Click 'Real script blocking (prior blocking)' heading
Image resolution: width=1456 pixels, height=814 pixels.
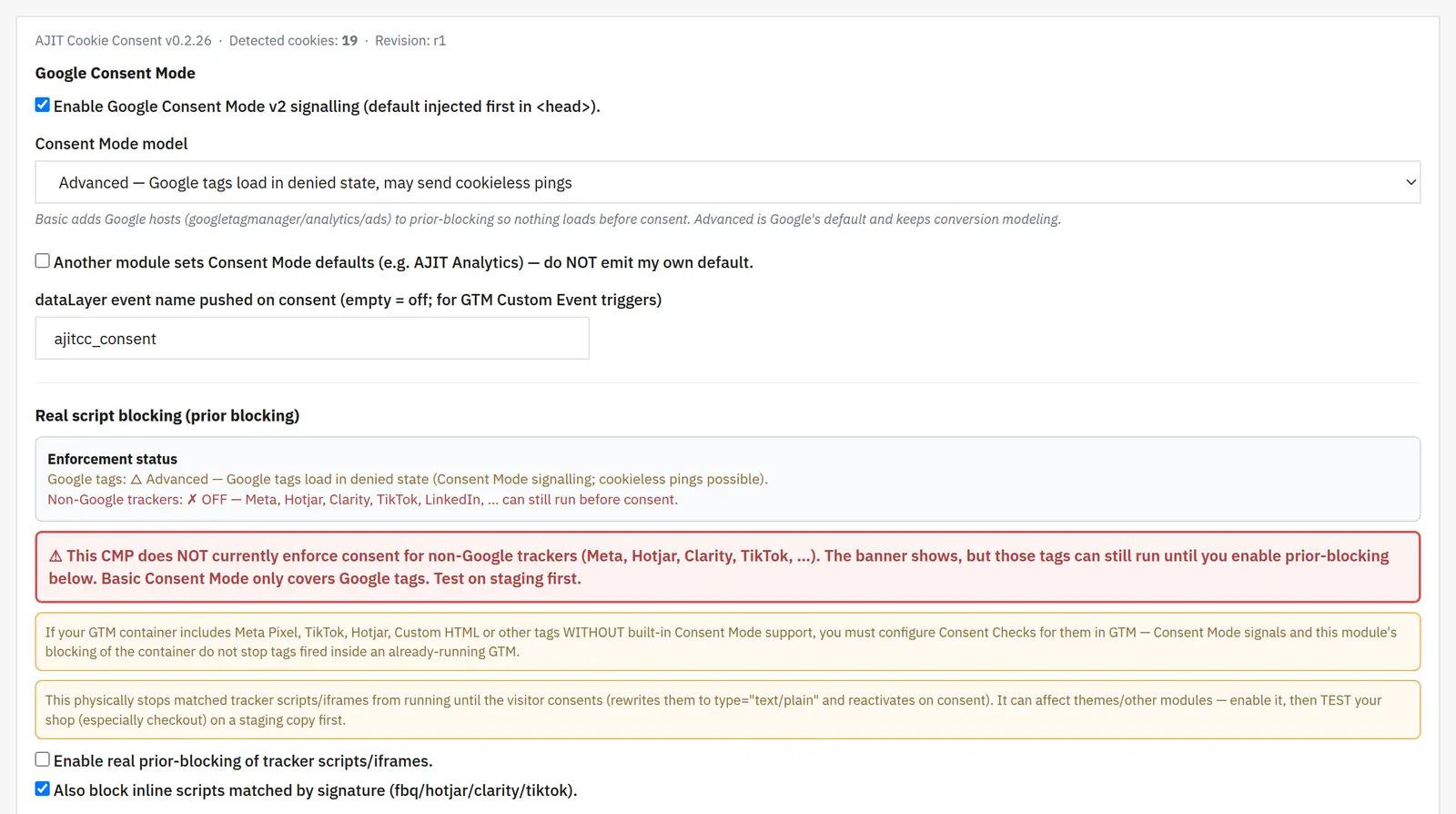coord(167,415)
